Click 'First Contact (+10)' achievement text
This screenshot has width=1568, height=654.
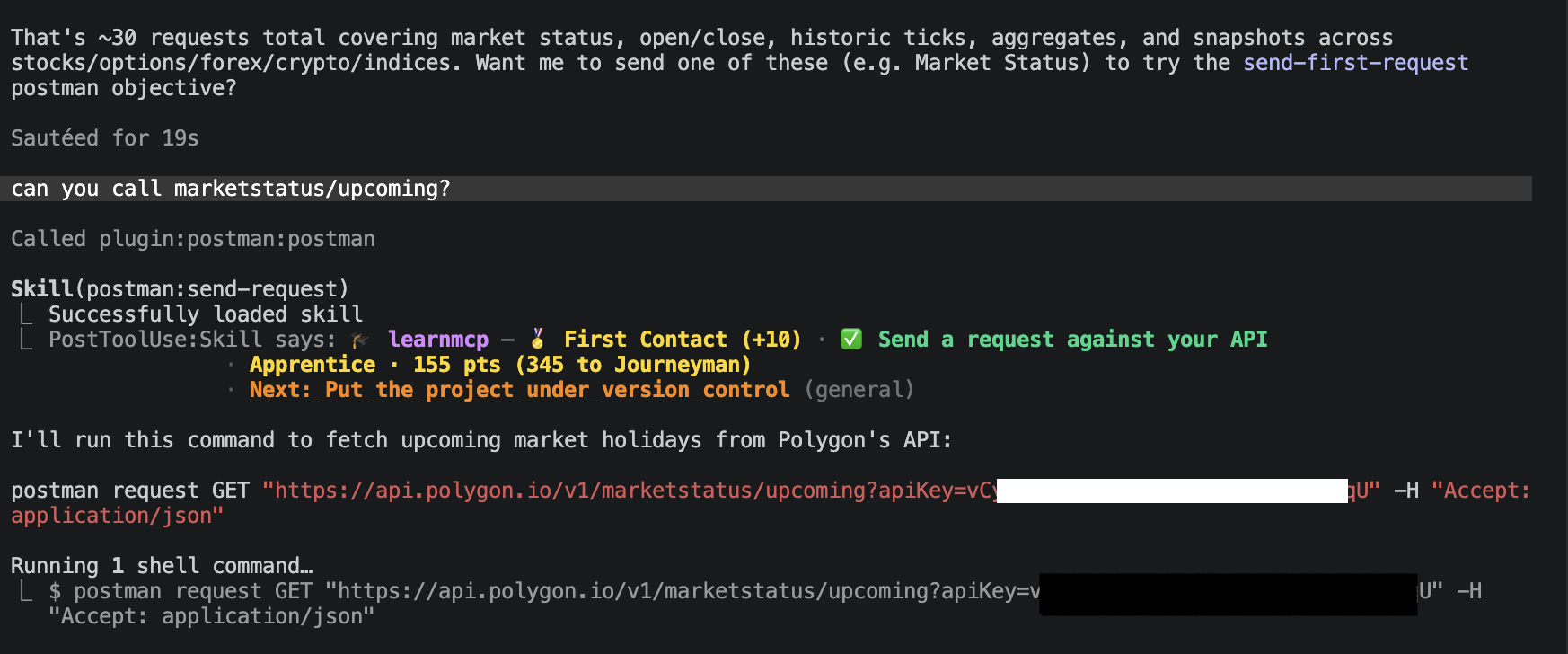click(x=683, y=340)
